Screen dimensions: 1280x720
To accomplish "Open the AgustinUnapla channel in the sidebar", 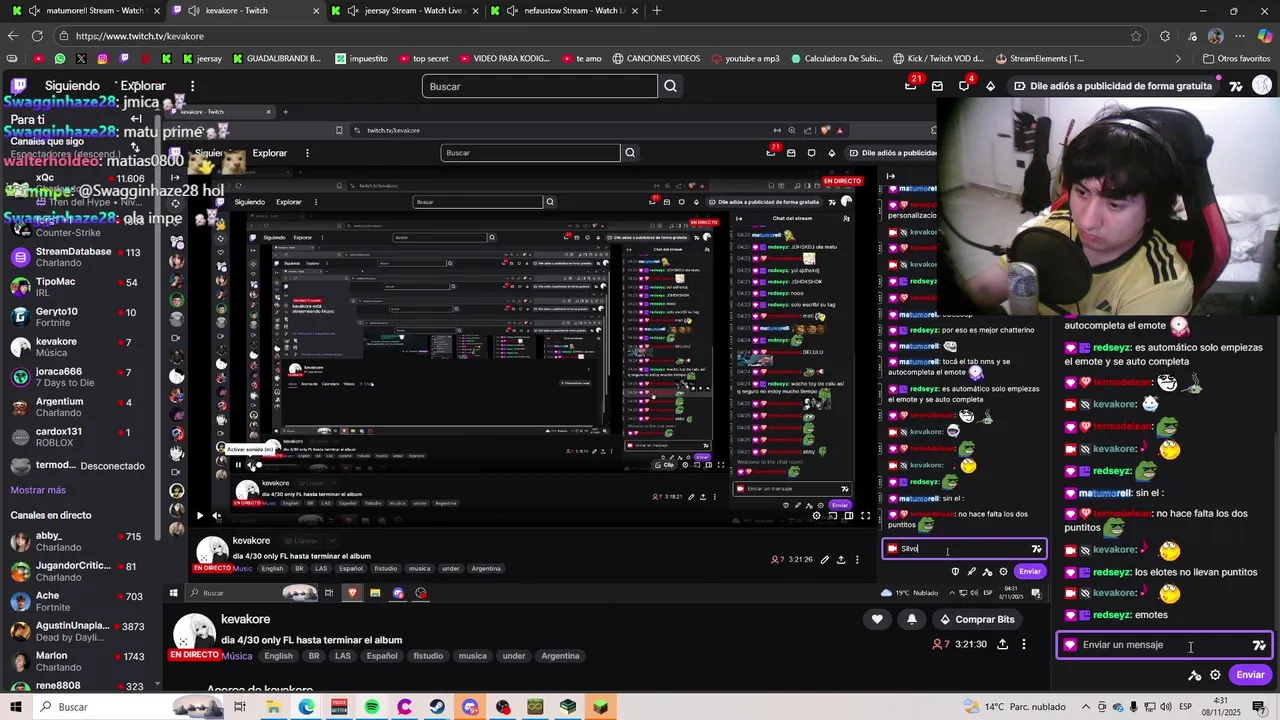I will point(80,631).
